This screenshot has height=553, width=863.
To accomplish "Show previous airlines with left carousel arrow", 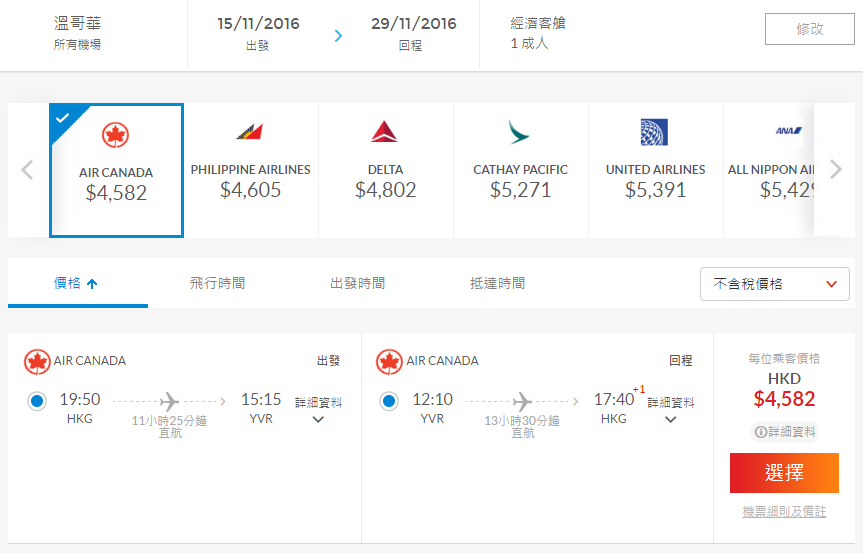I will point(28,169).
